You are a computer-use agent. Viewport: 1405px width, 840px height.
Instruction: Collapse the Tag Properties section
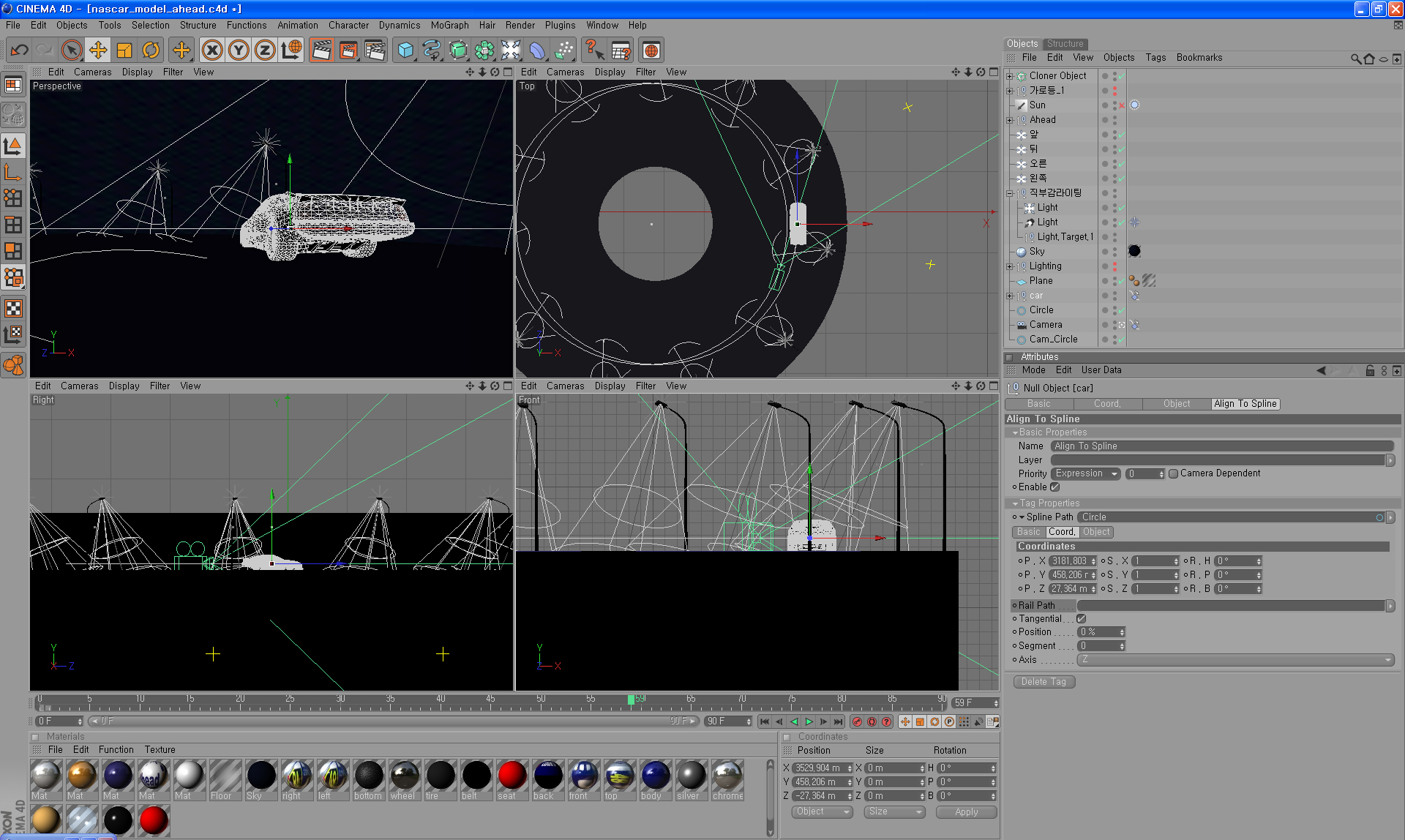1015,503
